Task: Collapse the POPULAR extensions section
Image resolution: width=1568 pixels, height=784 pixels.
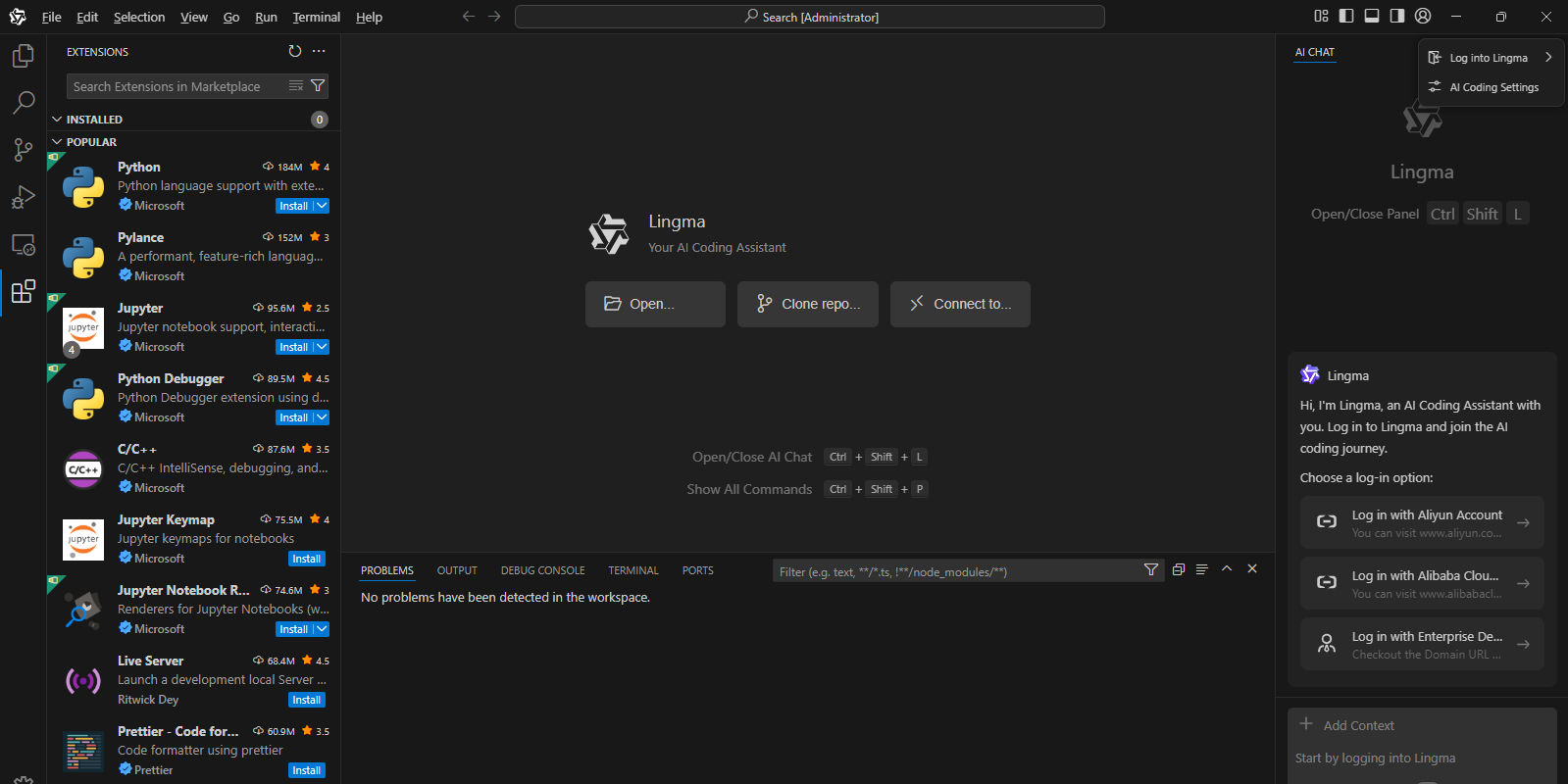Action: click(57, 142)
